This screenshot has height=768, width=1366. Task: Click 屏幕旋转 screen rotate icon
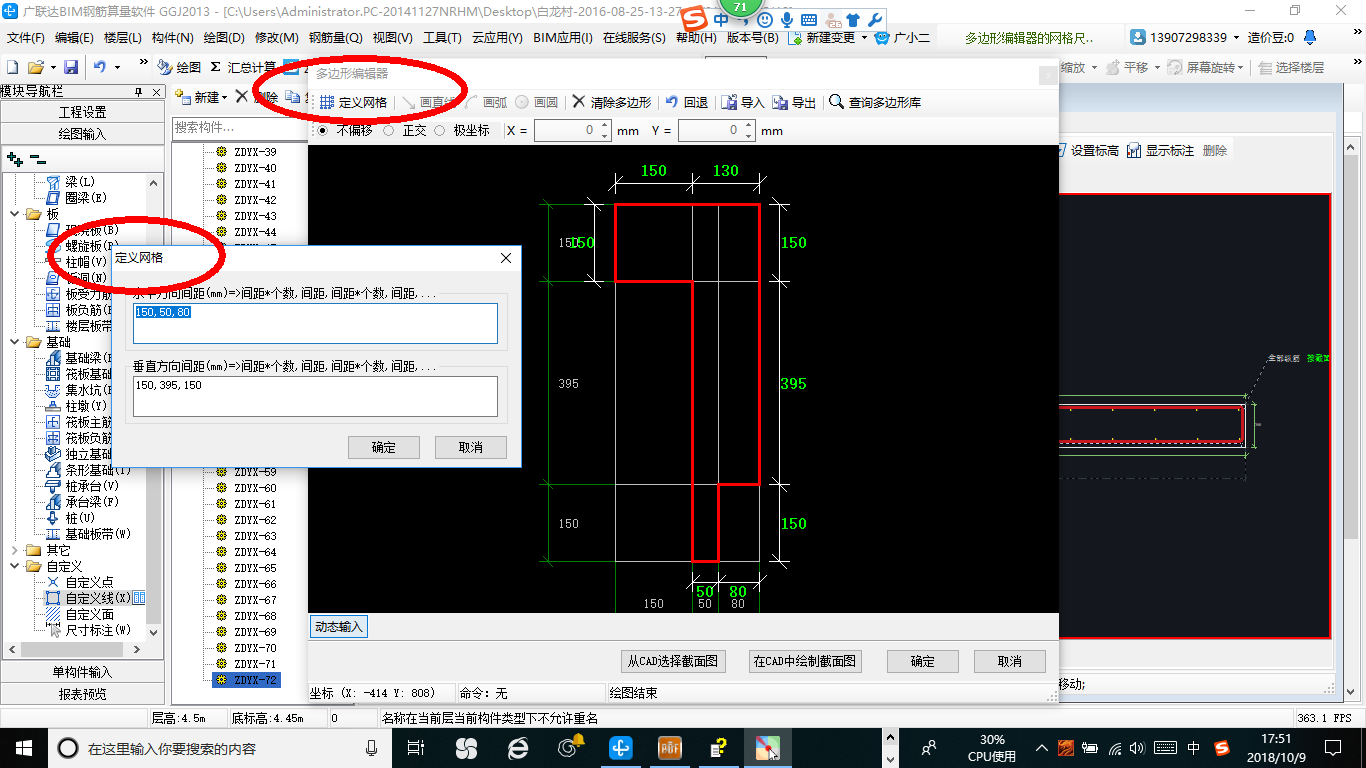1175,67
